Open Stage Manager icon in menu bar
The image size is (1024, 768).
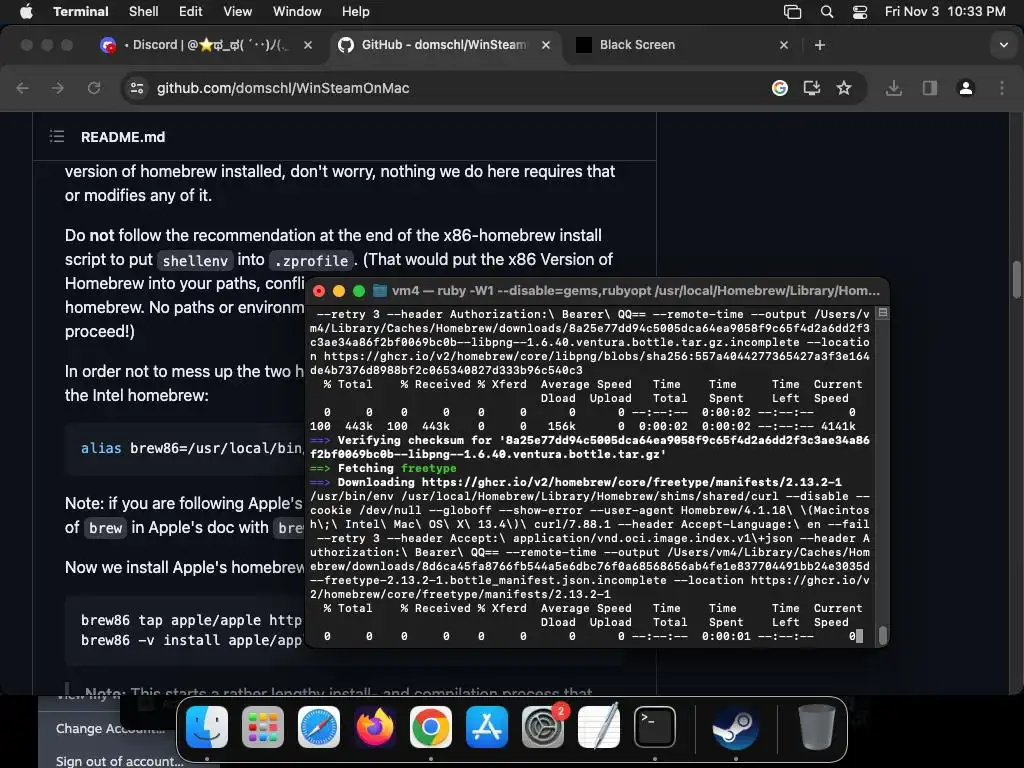792,12
